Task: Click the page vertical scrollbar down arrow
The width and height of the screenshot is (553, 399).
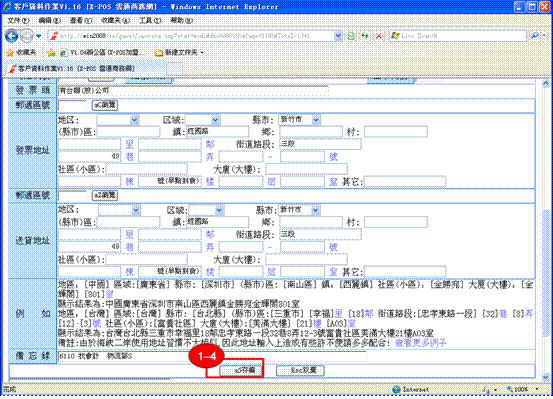Action: pos(546,377)
